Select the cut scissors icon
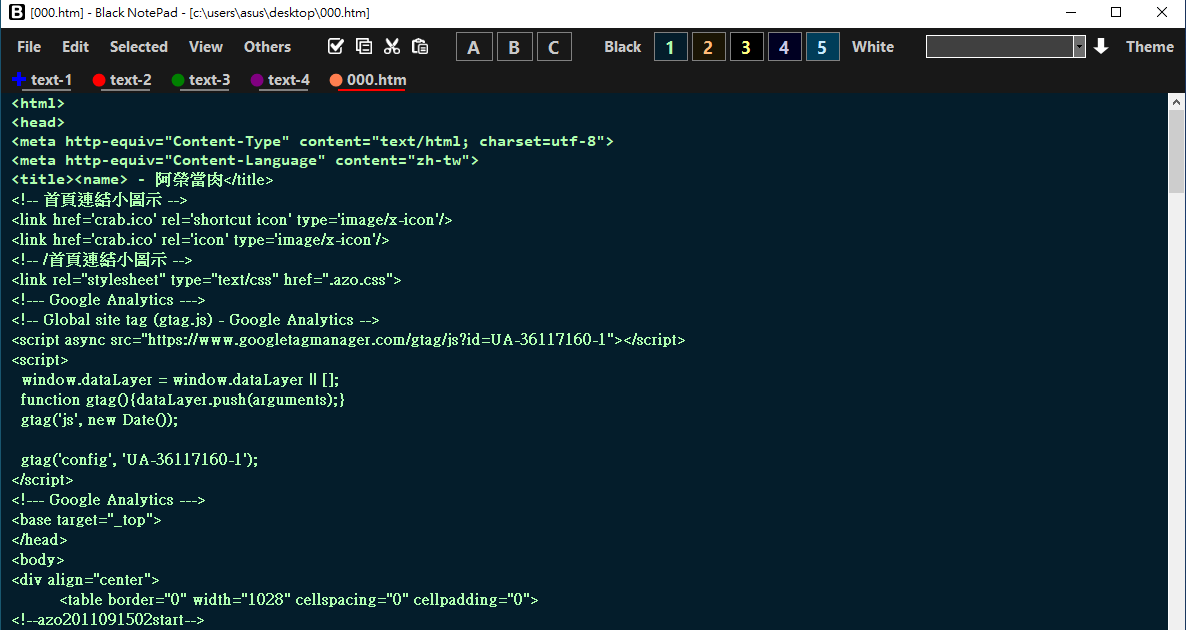The height and width of the screenshot is (630, 1186). [x=392, y=46]
